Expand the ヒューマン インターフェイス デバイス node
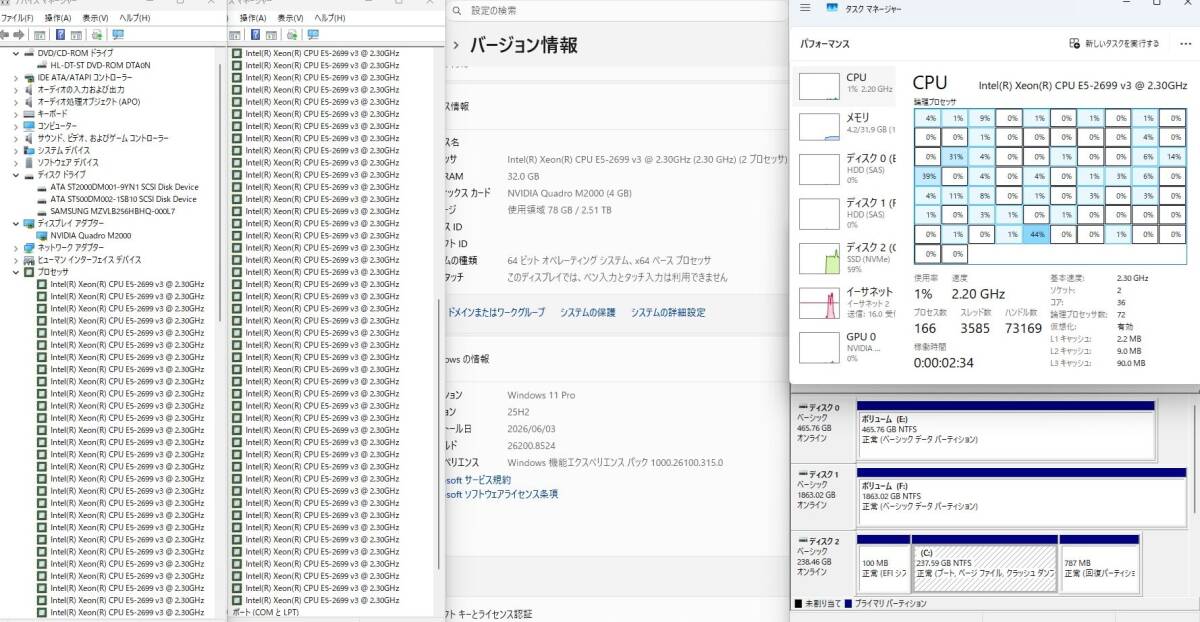The width and height of the screenshot is (1200, 622). tap(16, 259)
